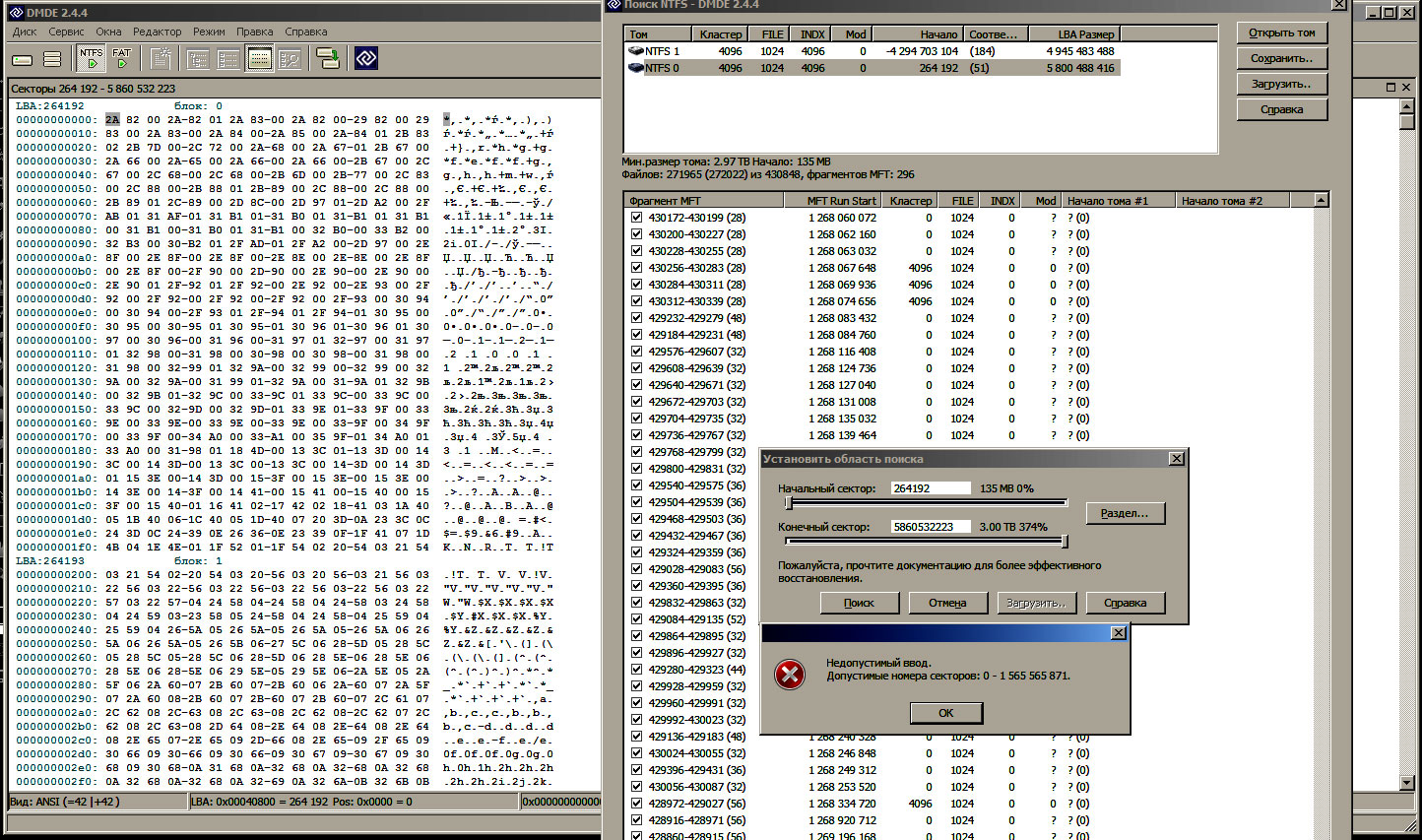Click the Открыть том button
The image size is (1422, 840).
click(x=1281, y=32)
